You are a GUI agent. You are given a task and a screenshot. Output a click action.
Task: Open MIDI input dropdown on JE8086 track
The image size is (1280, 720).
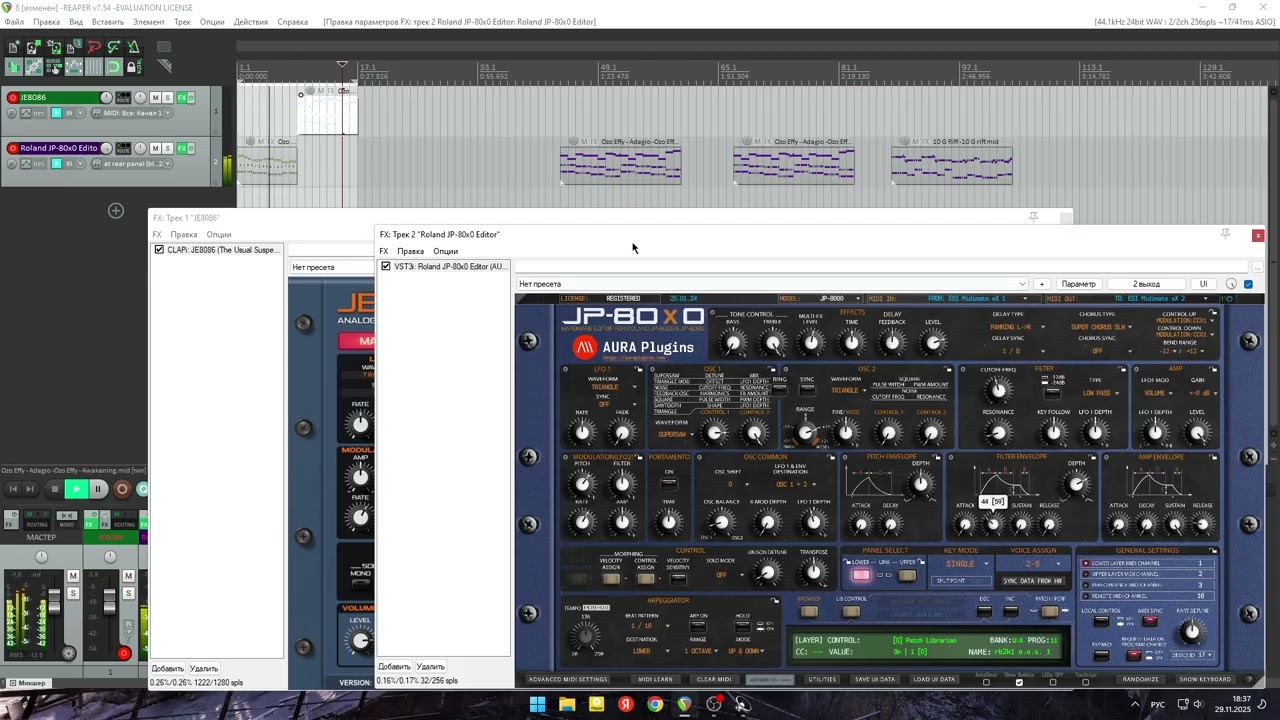pyautogui.click(x=132, y=113)
